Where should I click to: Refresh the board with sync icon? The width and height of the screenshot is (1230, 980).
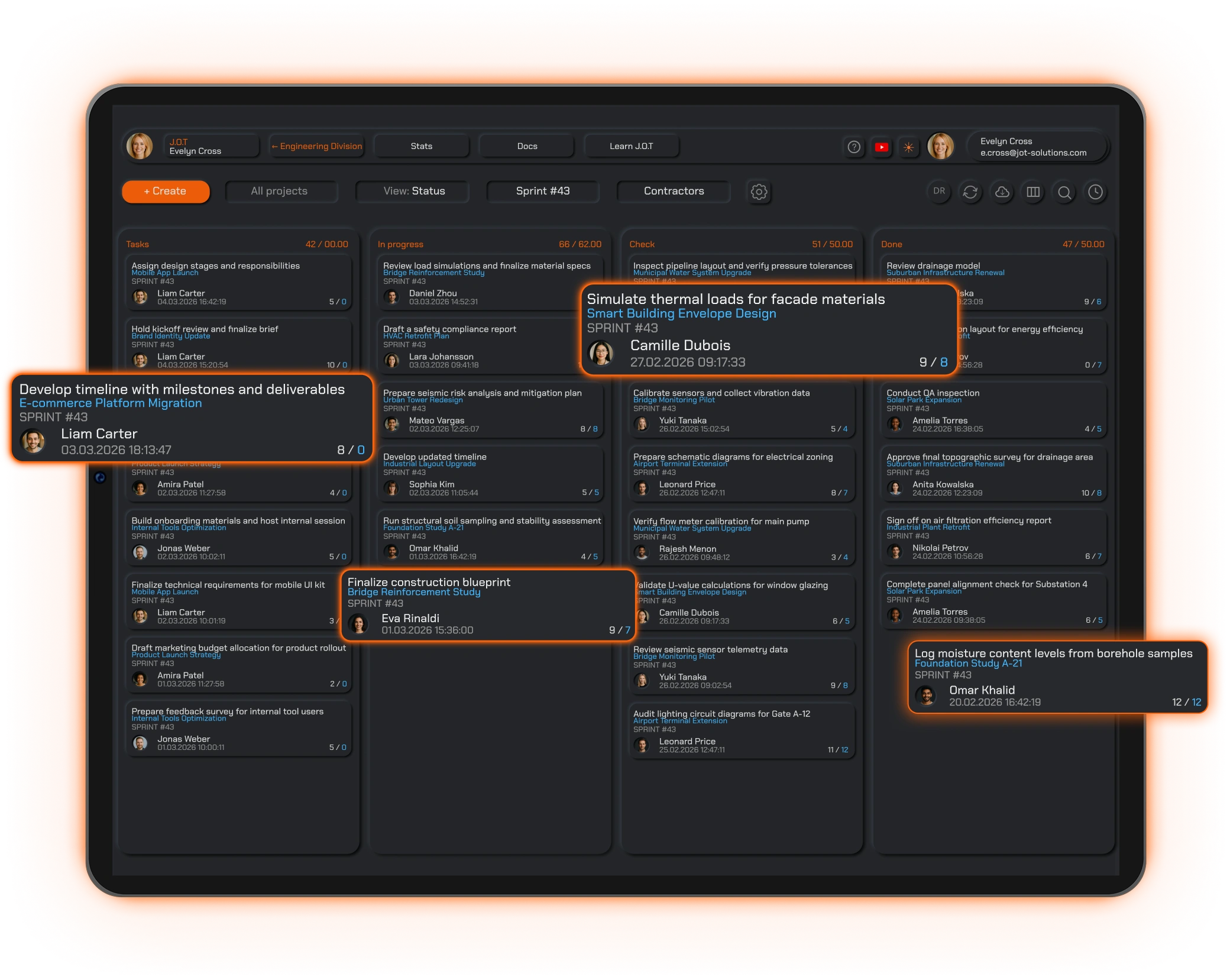coord(970,192)
